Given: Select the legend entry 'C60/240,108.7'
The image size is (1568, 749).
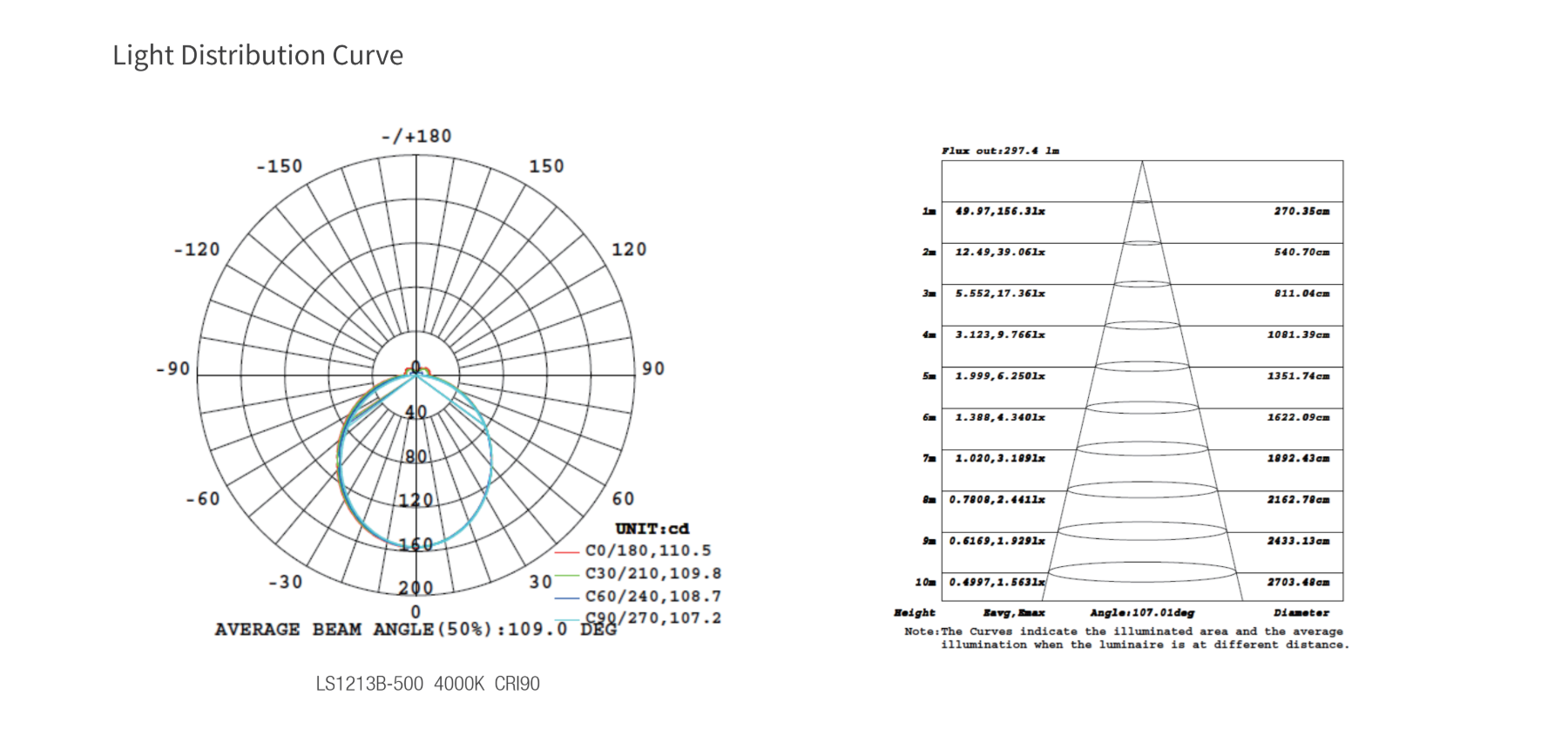Looking at the screenshot, I should pos(638,597).
